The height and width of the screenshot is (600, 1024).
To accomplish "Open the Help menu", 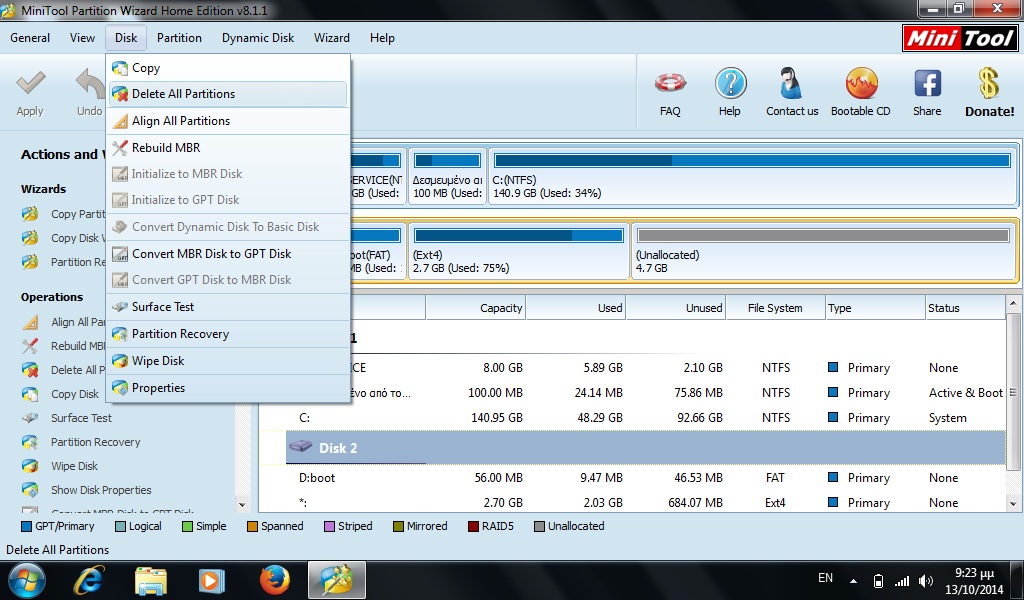I will tap(382, 38).
